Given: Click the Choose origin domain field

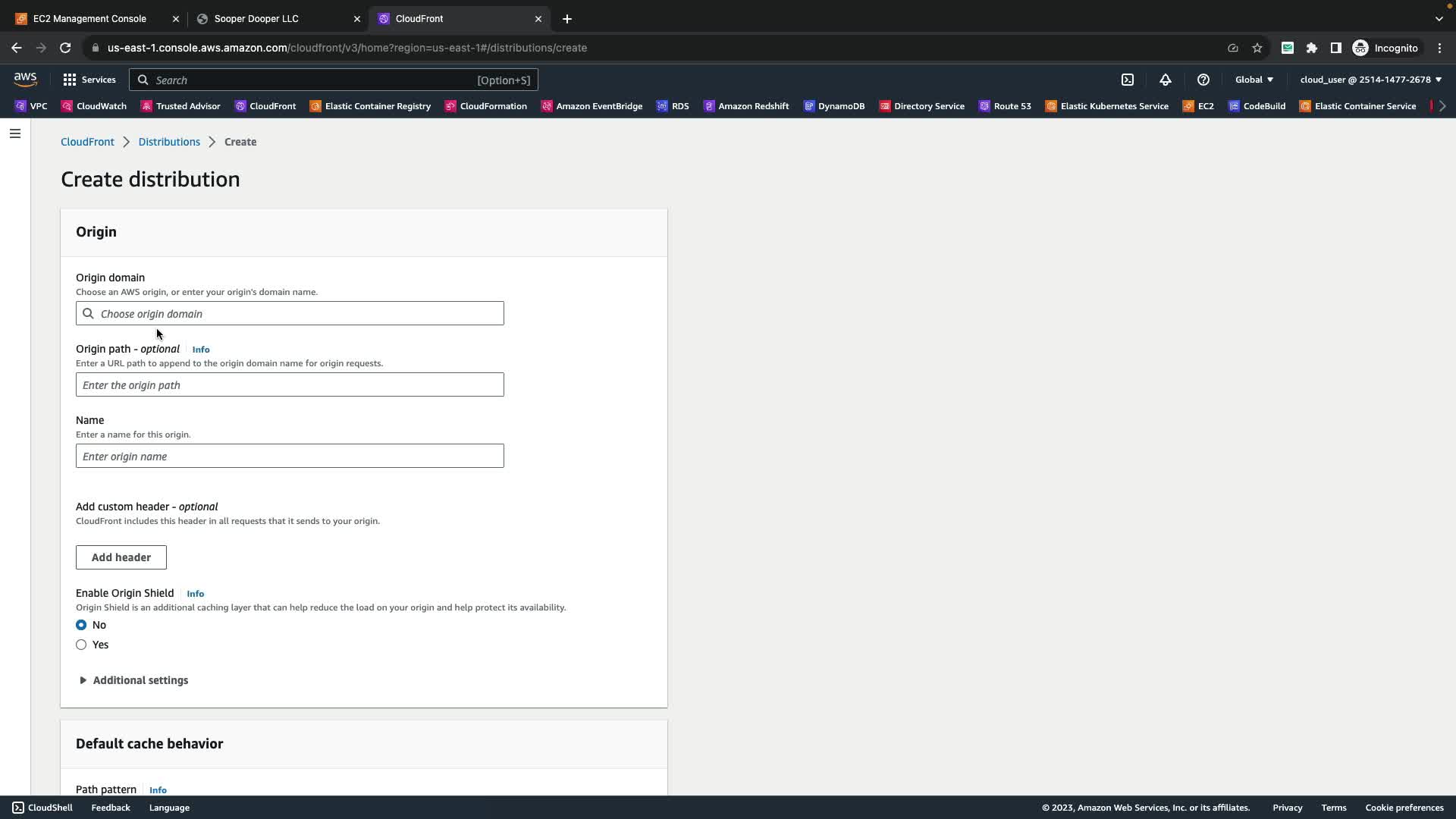Looking at the screenshot, I should coord(290,314).
